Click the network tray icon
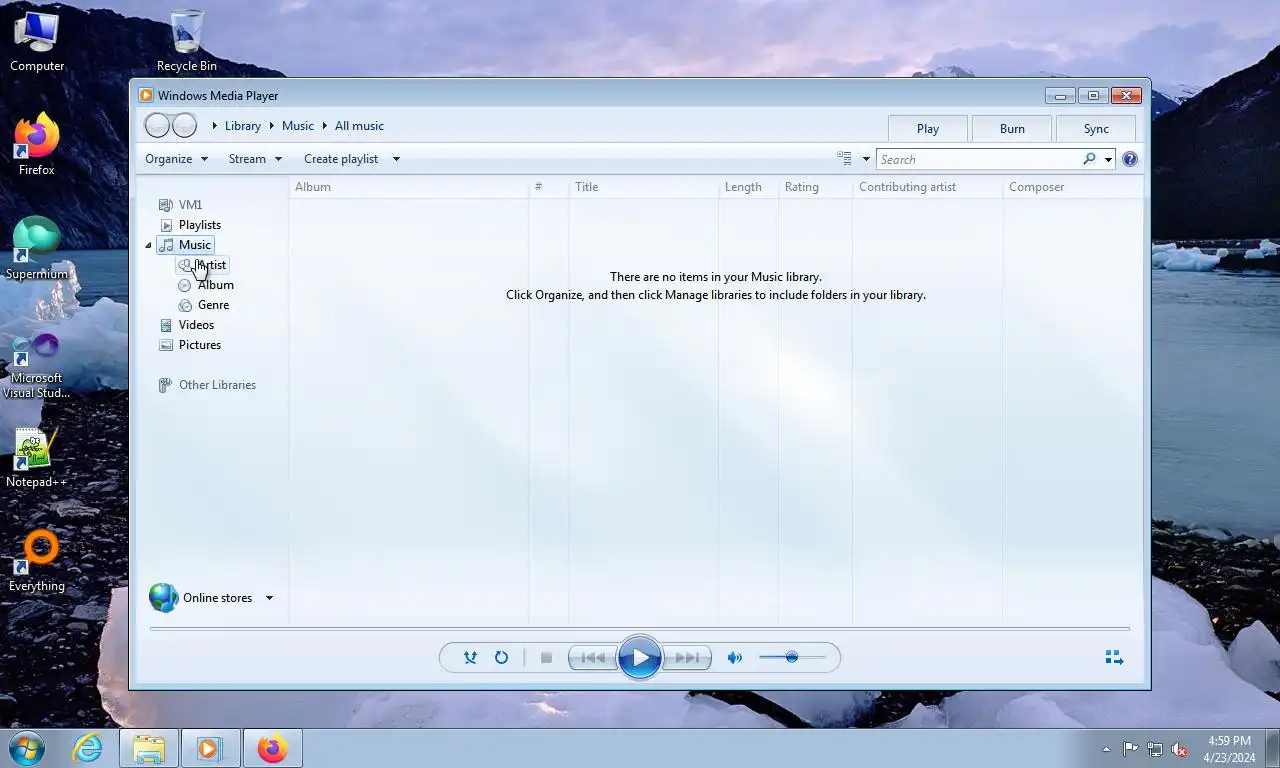The height and width of the screenshot is (768, 1280). pyautogui.click(x=1155, y=749)
